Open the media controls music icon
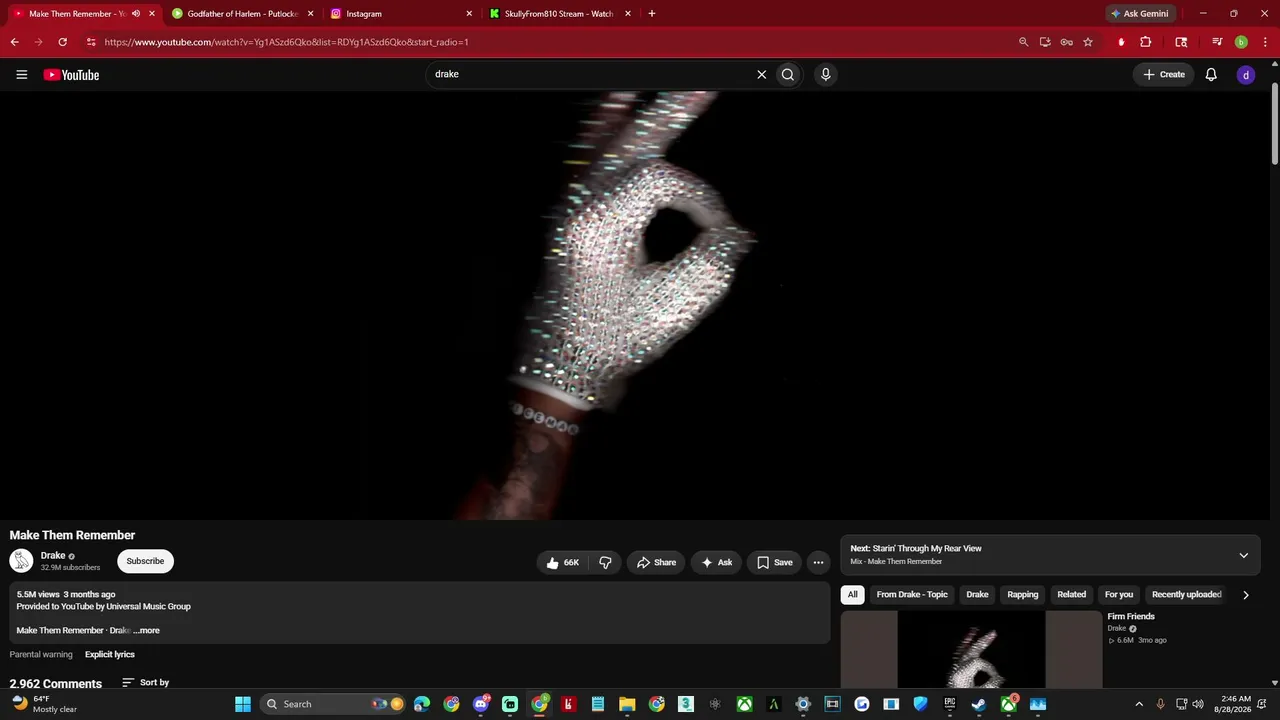The height and width of the screenshot is (720, 1280). click(1217, 42)
